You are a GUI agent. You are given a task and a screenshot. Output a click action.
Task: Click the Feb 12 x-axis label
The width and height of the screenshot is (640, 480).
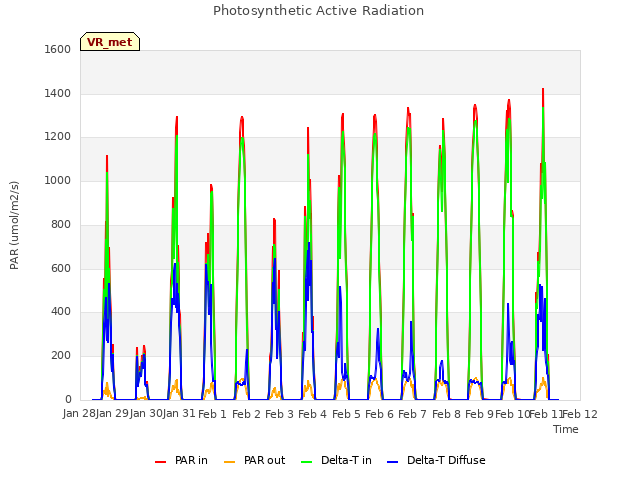coord(580,414)
